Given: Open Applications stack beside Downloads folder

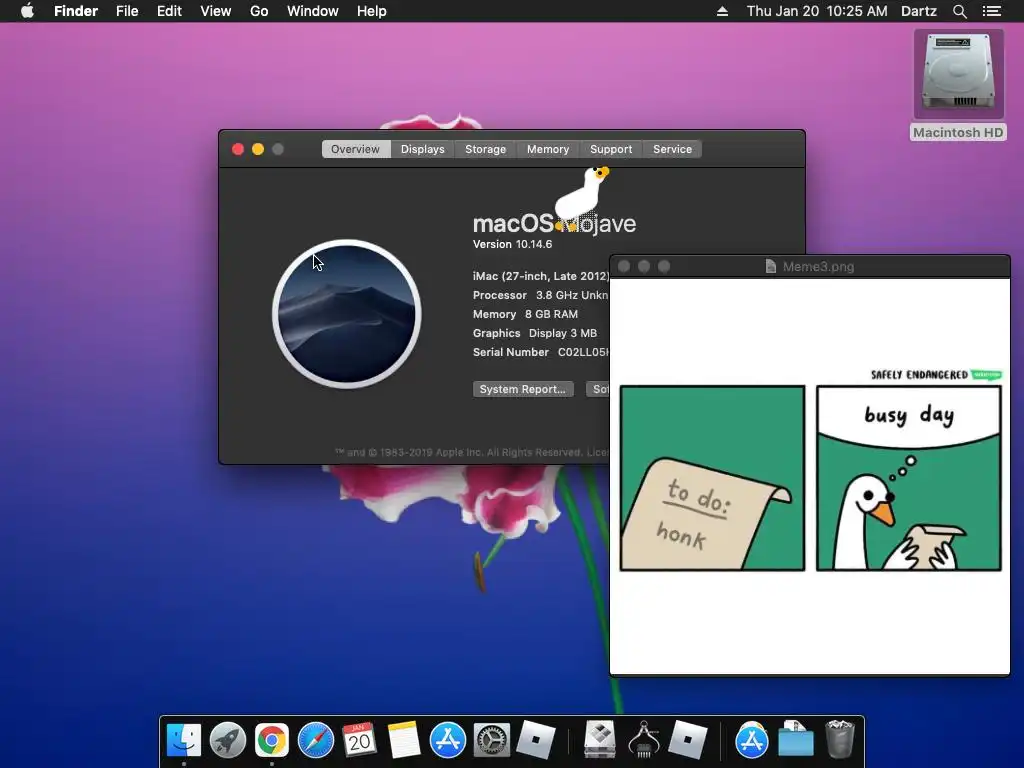Looking at the screenshot, I should (752, 740).
